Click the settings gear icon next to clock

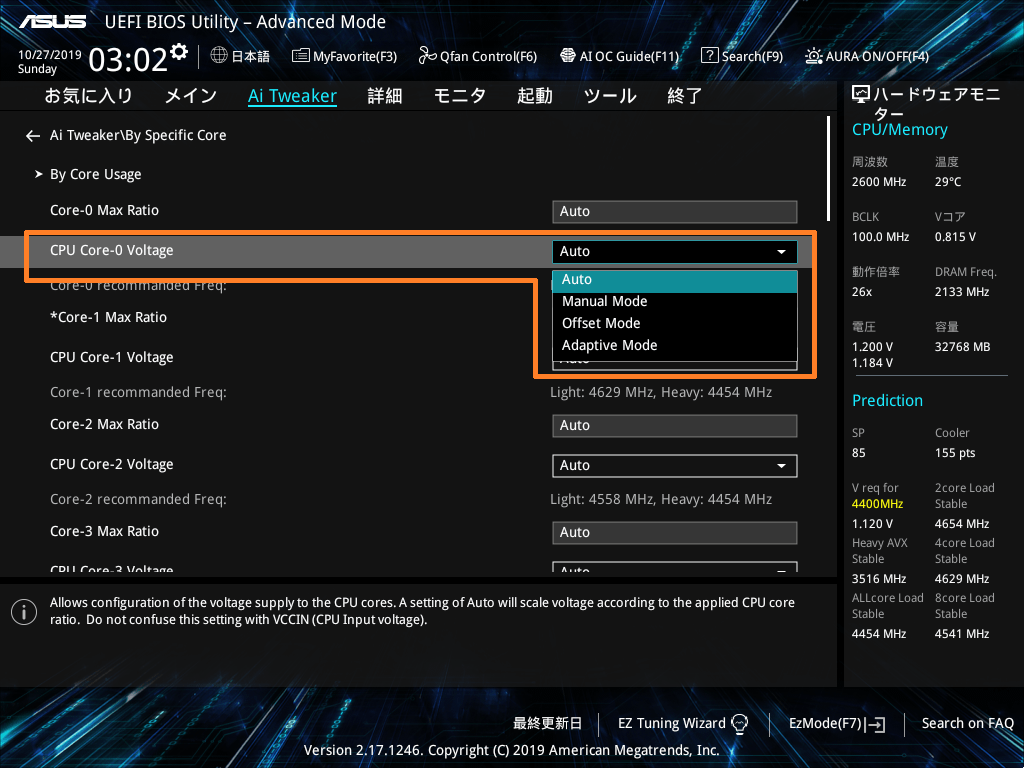(x=179, y=52)
